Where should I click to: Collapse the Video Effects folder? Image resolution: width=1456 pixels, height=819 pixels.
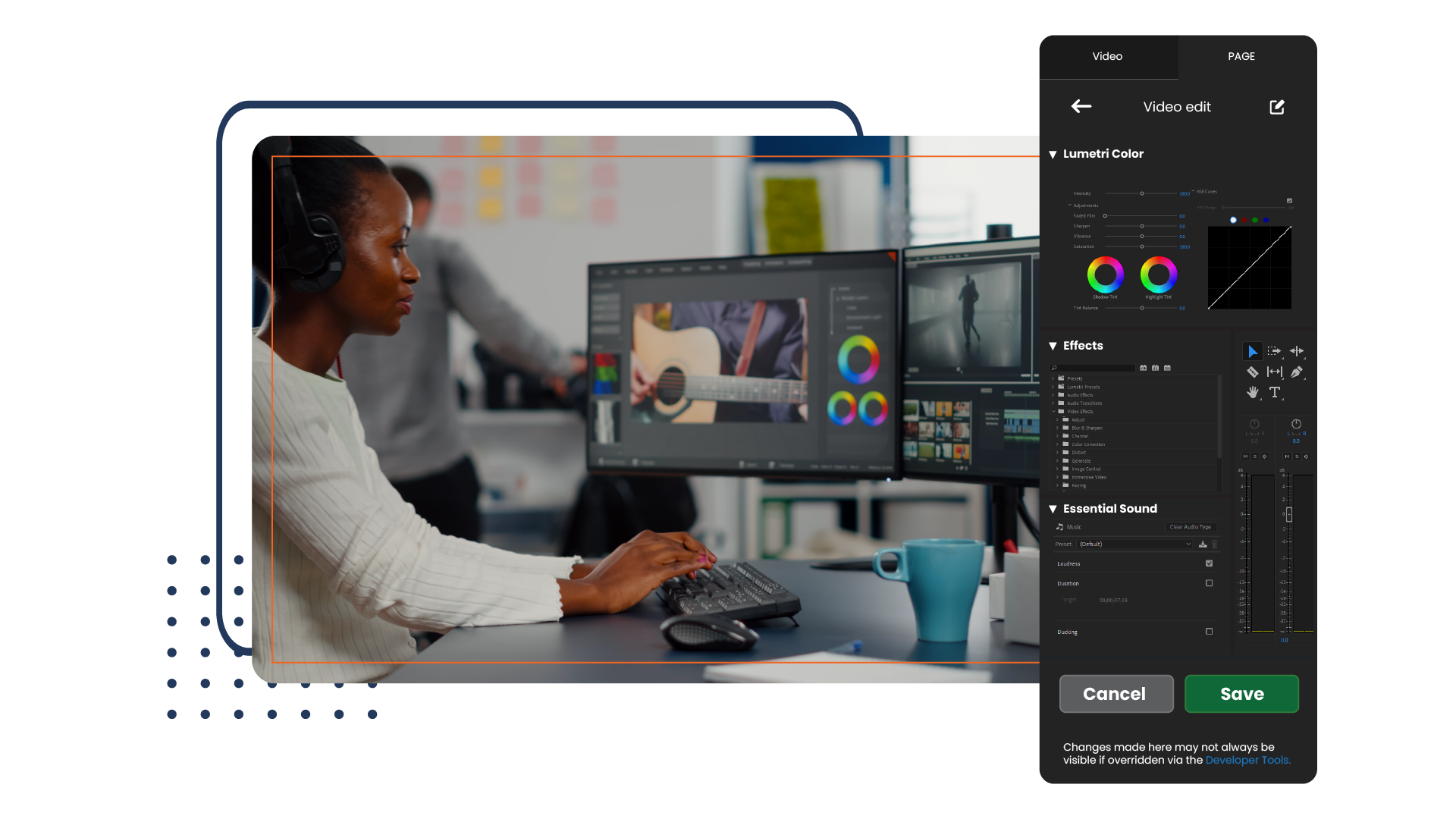point(1053,411)
